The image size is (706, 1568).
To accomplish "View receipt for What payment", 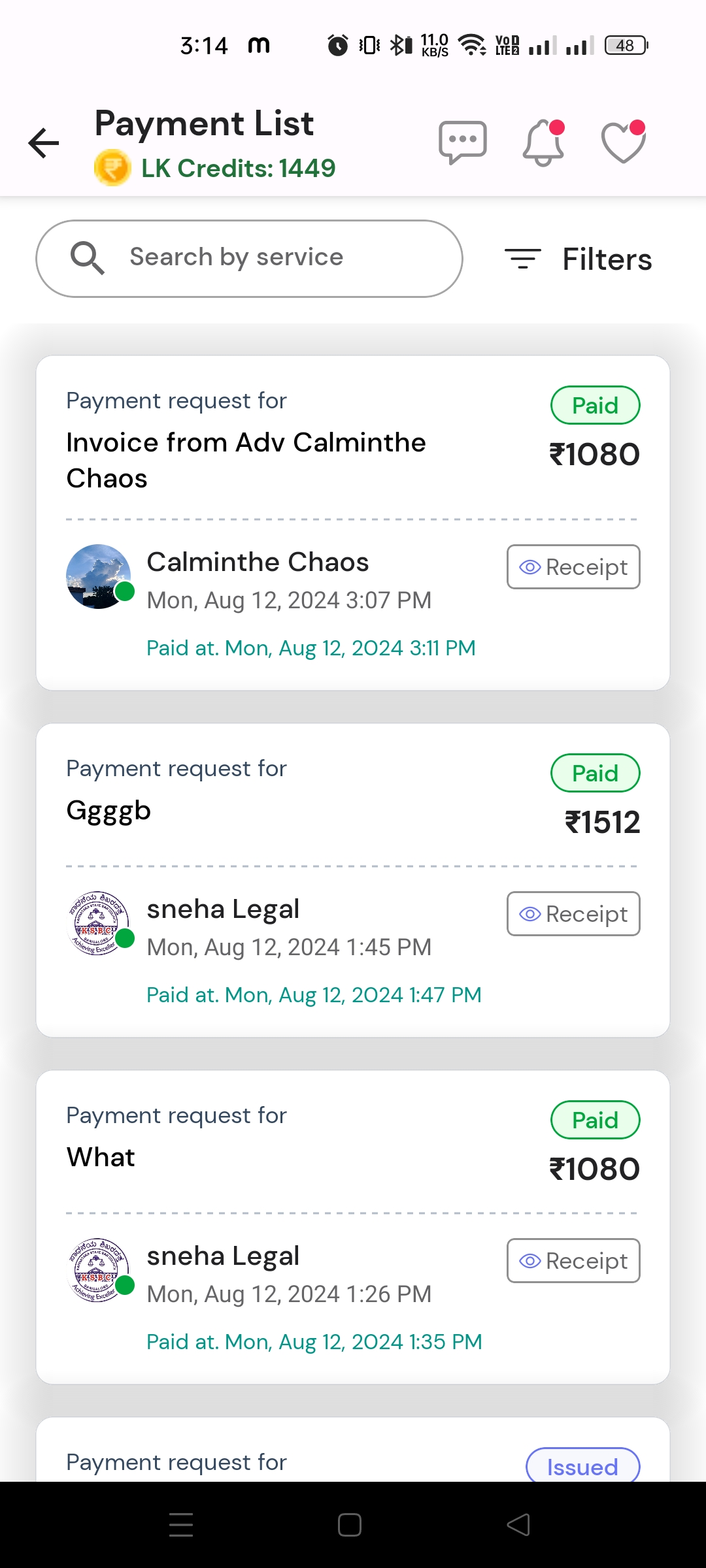I will pos(573,1261).
